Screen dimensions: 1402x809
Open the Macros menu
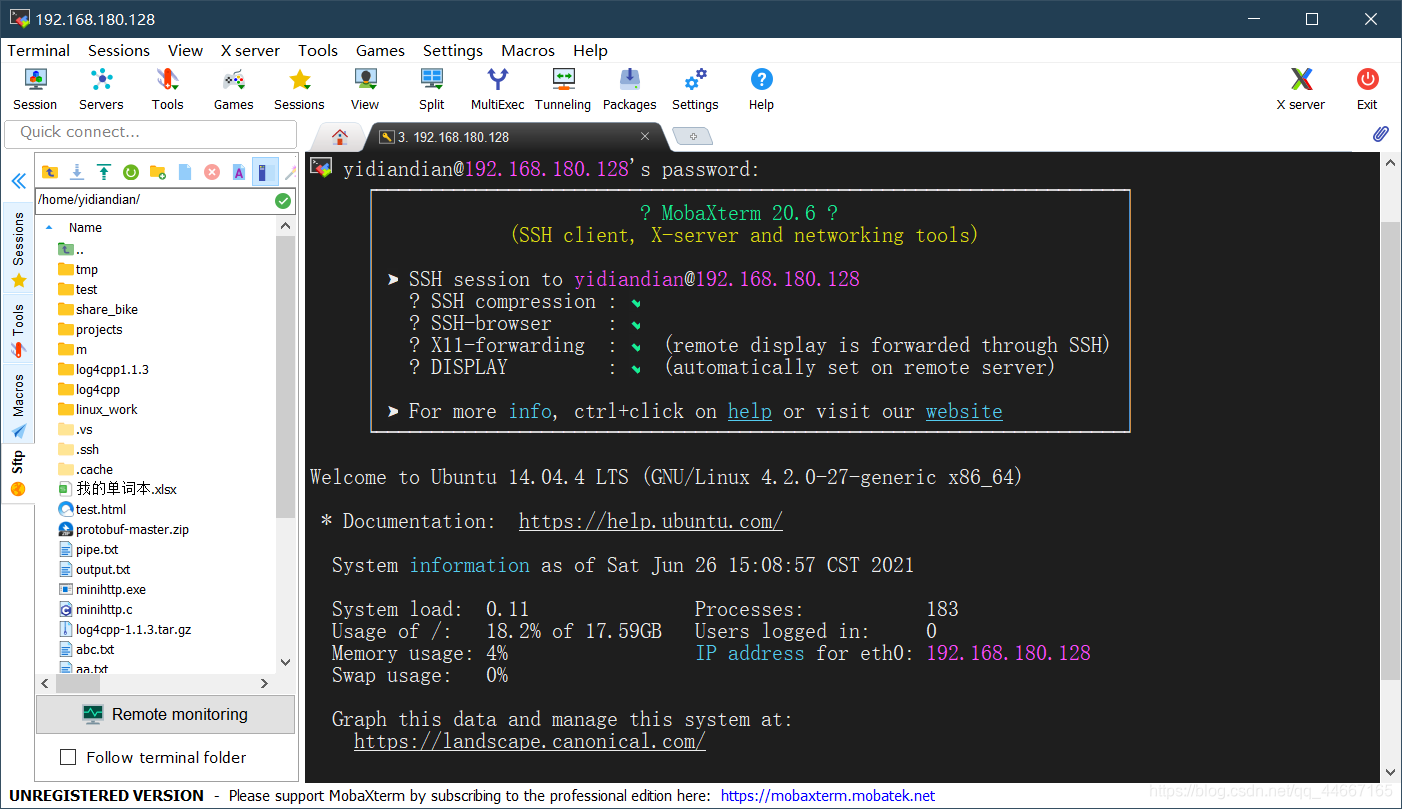[528, 50]
